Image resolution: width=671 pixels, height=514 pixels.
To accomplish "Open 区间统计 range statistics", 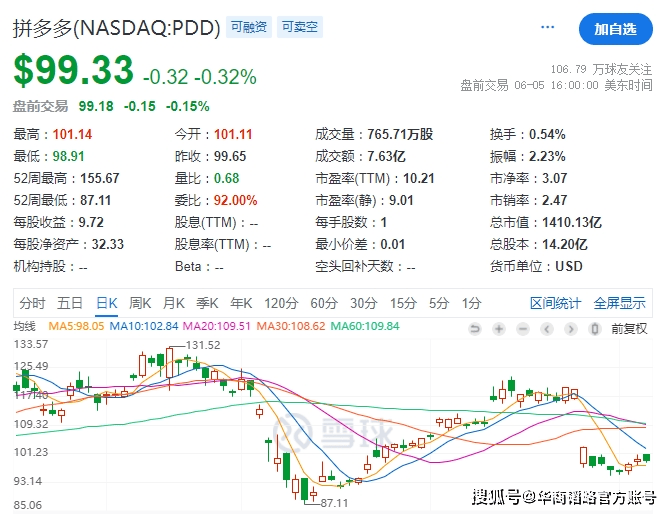I will click(x=555, y=303).
